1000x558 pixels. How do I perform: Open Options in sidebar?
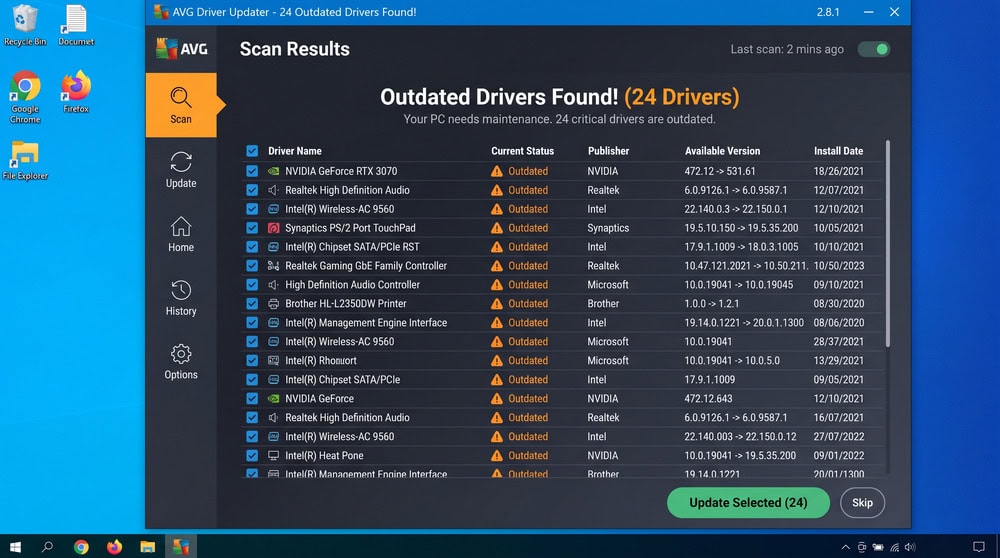(181, 362)
